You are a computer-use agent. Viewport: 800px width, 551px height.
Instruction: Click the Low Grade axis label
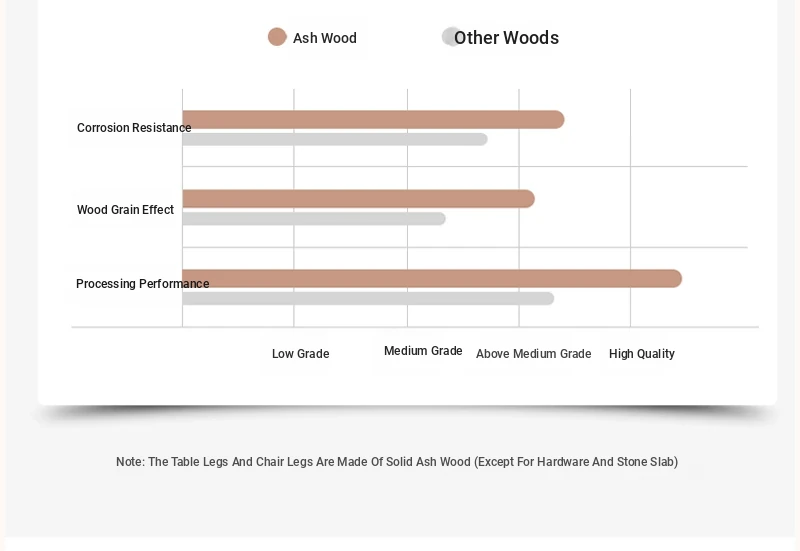pyautogui.click(x=301, y=354)
